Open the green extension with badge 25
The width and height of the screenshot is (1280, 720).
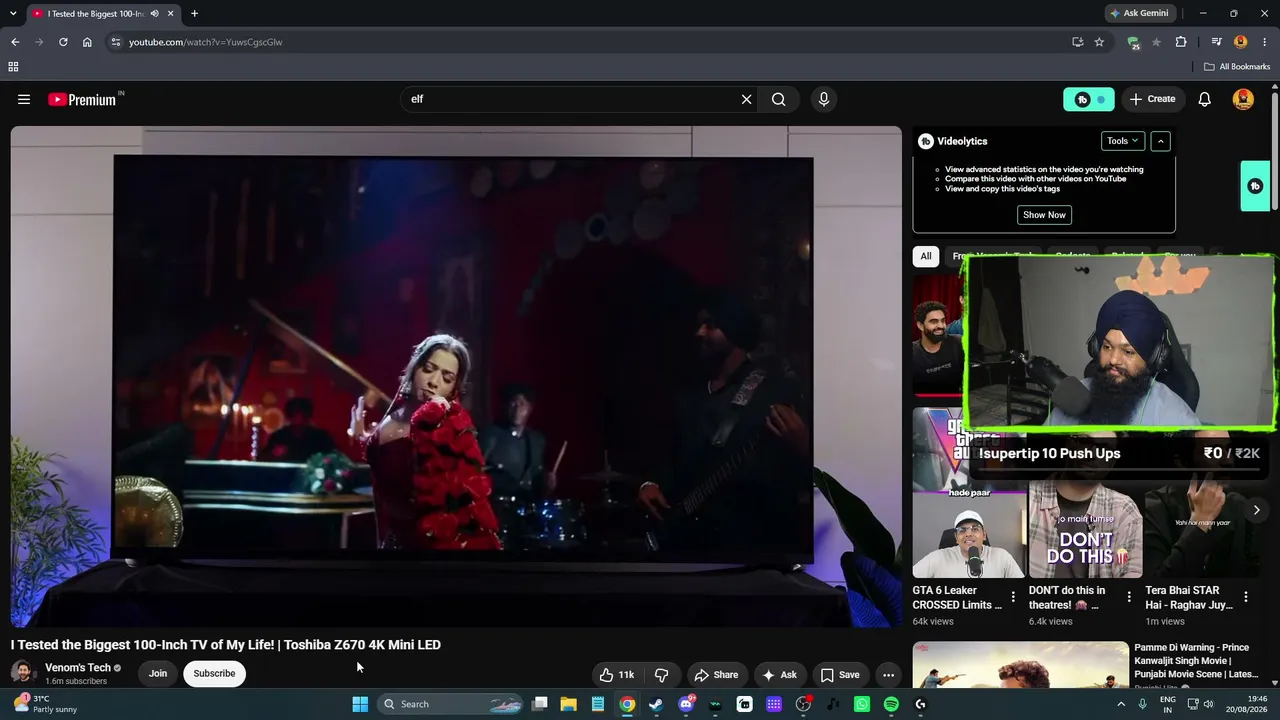pyautogui.click(x=1133, y=42)
